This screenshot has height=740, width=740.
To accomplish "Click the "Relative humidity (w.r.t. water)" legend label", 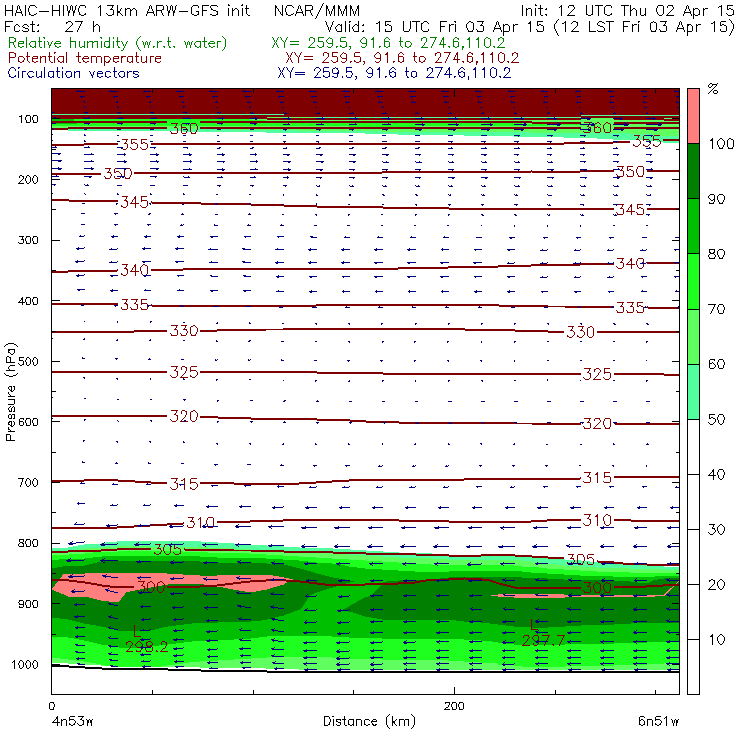I will [118, 43].
